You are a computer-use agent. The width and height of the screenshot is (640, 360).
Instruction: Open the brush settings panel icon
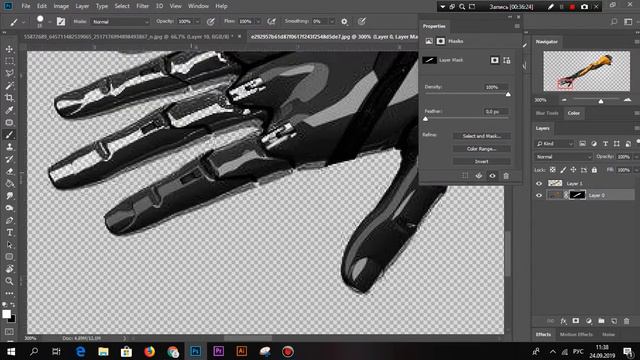[61, 22]
